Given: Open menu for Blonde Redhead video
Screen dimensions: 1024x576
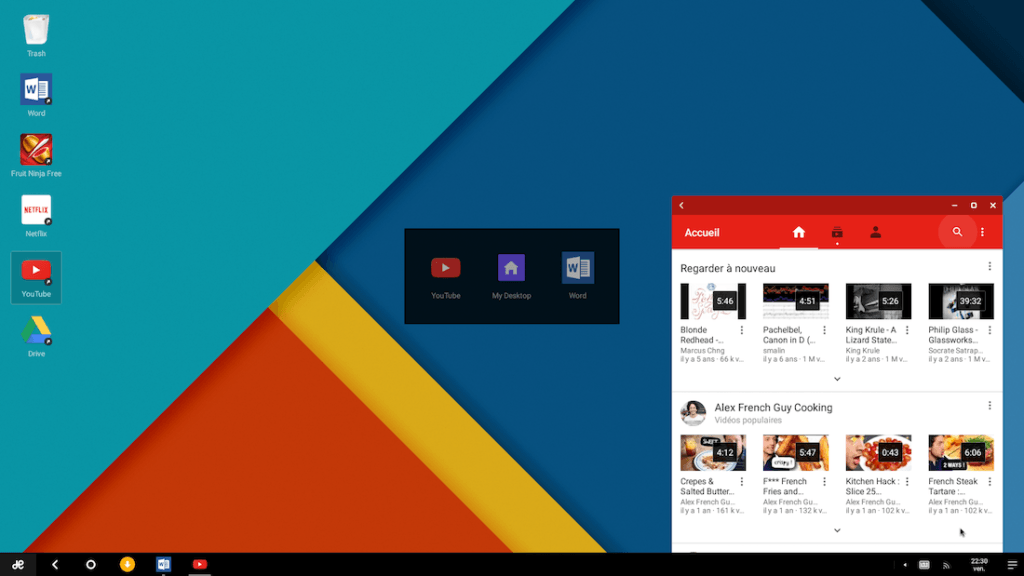Looking at the screenshot, I should pyautogui.click(x=742, y=330).
